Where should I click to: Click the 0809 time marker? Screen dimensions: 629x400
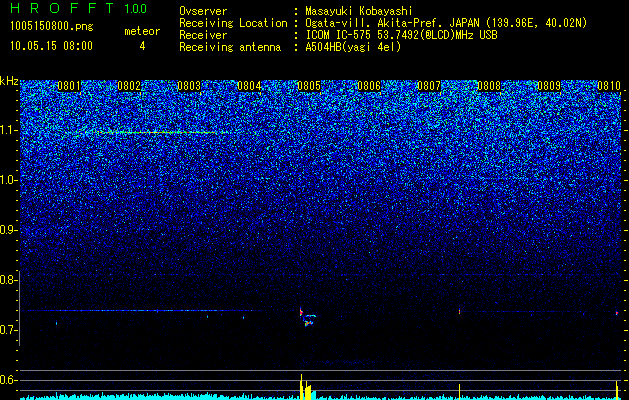point(549,86)
